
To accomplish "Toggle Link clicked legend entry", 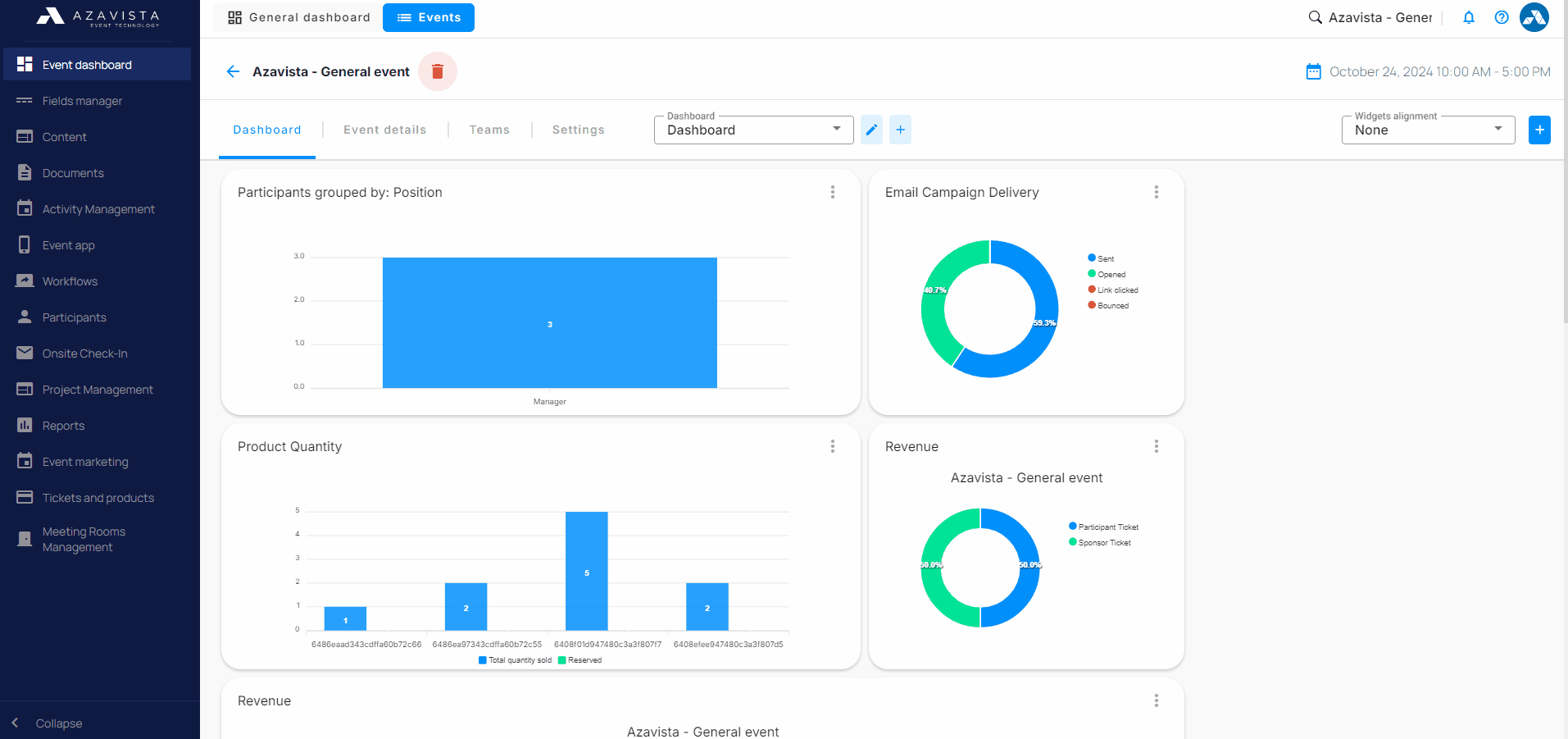I will coord(1113,290).
